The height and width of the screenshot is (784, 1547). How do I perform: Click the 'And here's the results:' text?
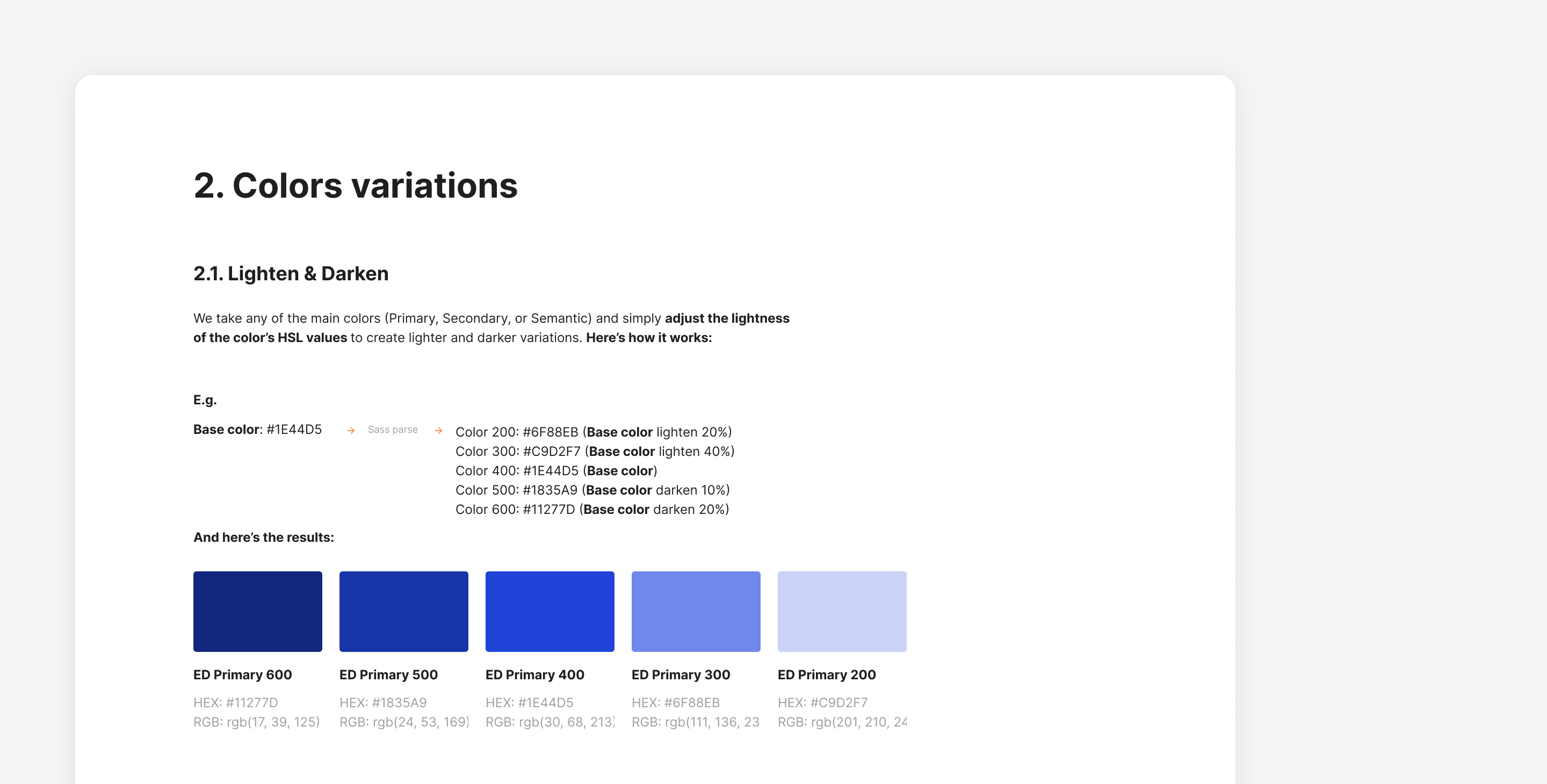pos(264,538)
